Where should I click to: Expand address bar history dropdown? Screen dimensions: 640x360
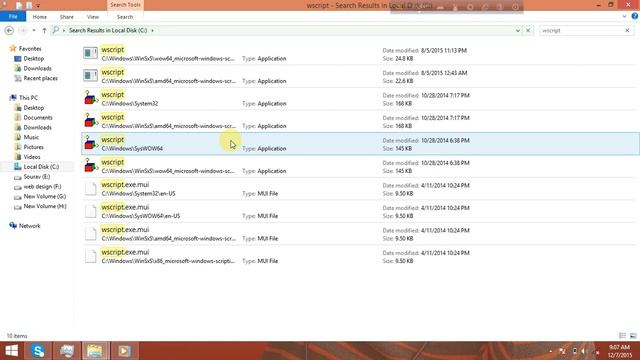[518, 31]
